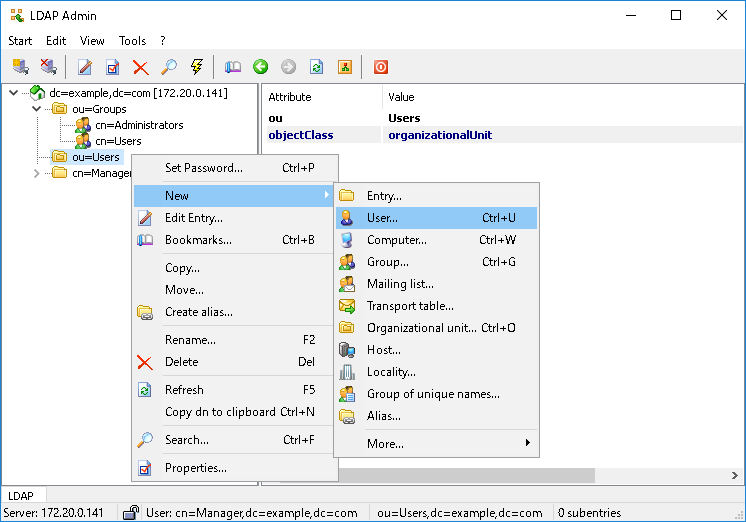Select the organizationalUnit value cell
Image resolution: width=746 pixels, height=522 pixels.
(x=440, y=135)
